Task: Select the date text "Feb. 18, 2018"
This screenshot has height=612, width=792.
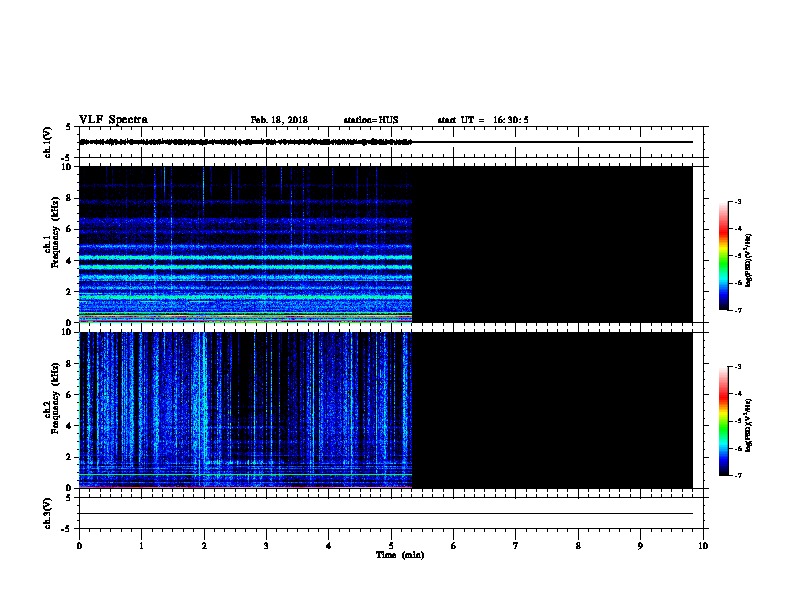Action: point(279,120)
